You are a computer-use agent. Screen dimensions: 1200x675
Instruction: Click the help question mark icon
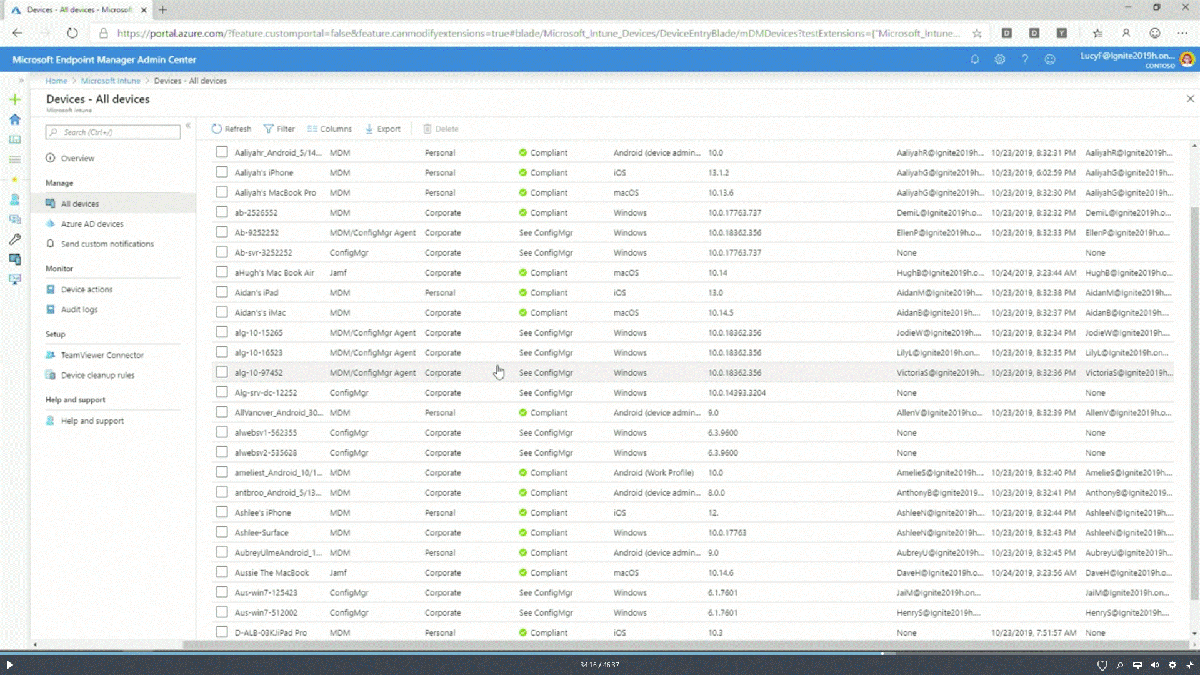click(x=1024, y=60)
